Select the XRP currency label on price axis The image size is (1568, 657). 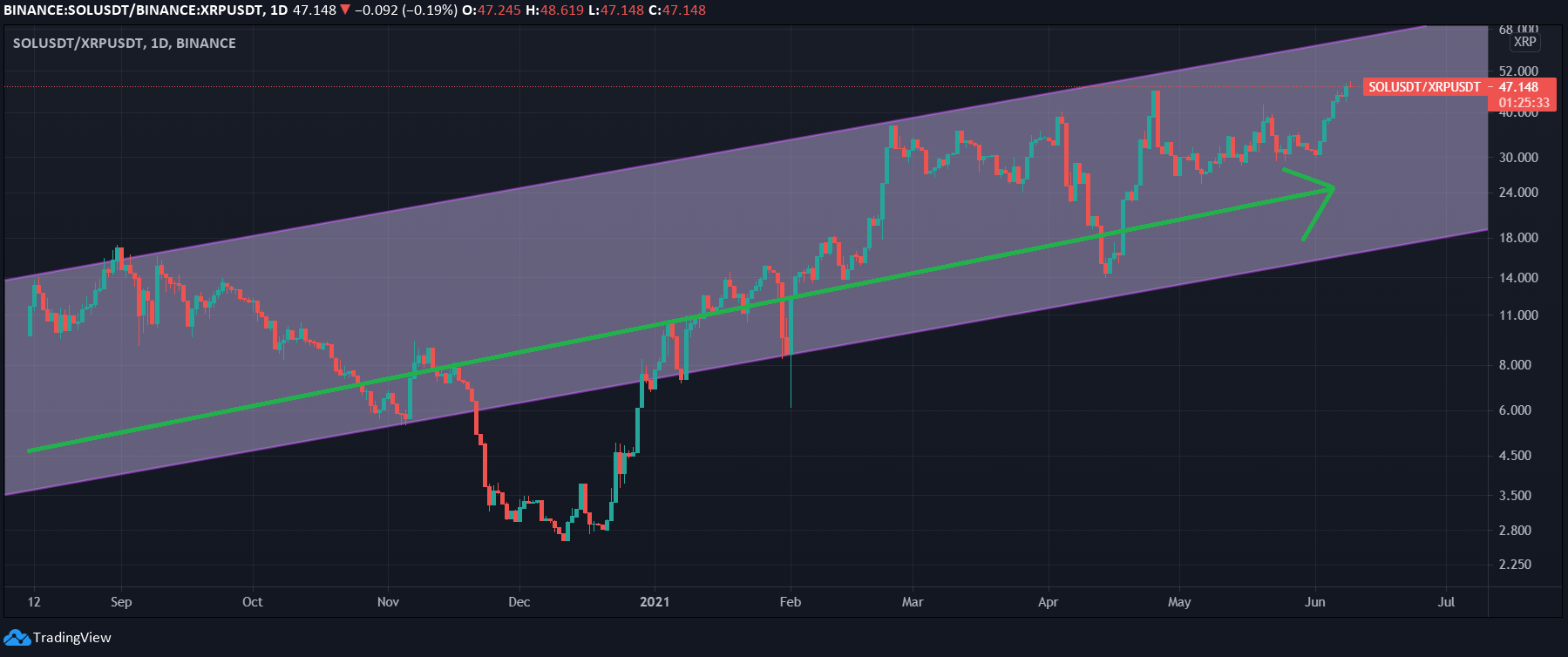pos(1525,42)
